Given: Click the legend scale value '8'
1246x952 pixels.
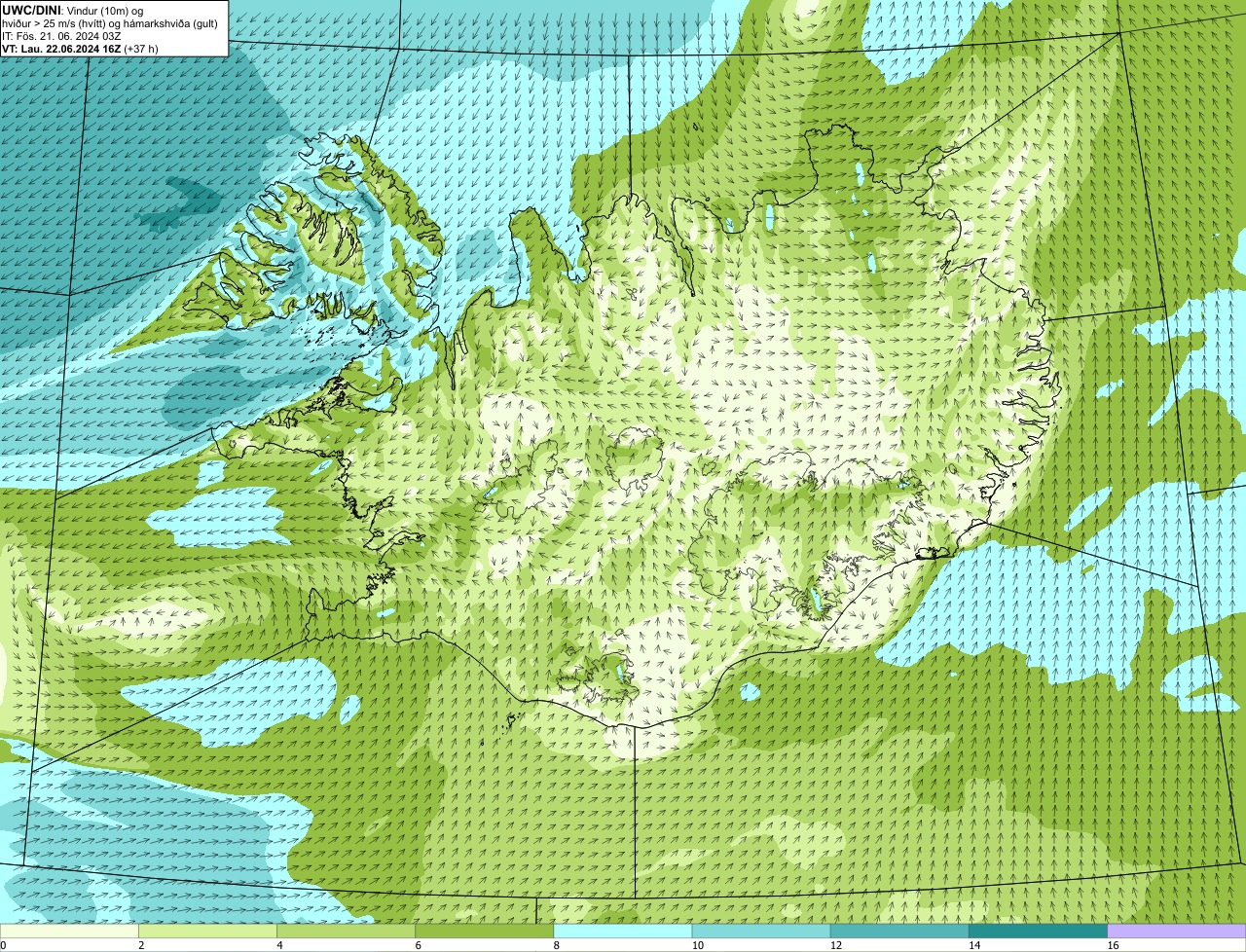Looking at the screenshot, I should pos(556,945).
